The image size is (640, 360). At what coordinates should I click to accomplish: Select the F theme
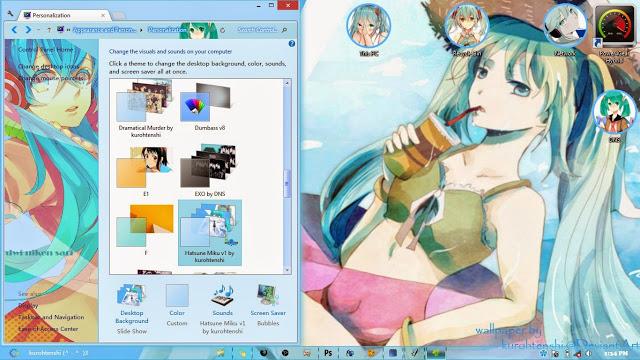click(146, 231)
